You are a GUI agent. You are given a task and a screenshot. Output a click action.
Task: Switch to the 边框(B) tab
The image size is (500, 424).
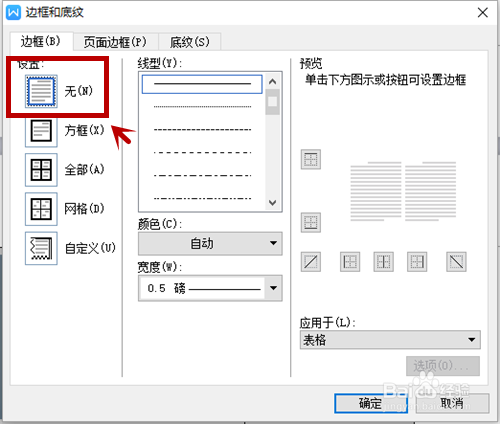tap(41, 42)
